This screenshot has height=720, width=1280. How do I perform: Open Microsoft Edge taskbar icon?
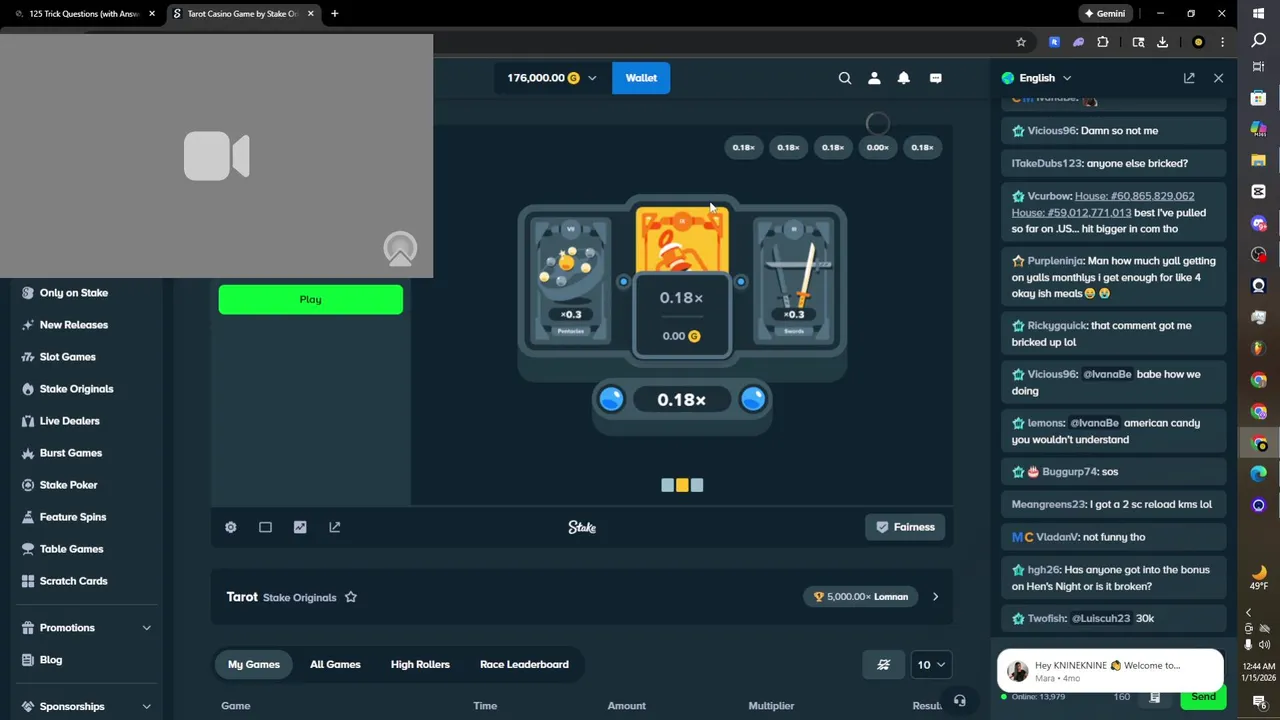(1259, 473)
